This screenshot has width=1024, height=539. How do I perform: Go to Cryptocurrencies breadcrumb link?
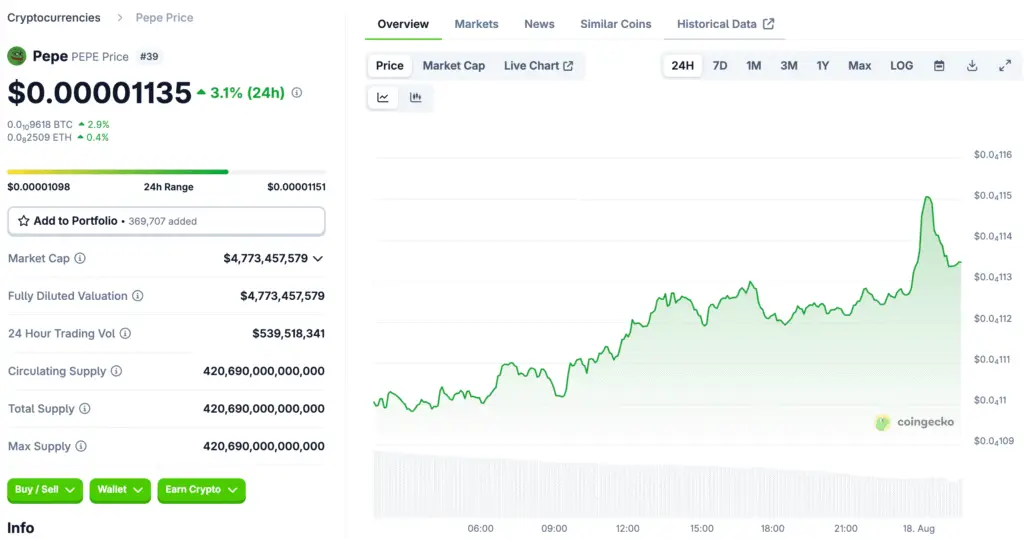point(54,18)
